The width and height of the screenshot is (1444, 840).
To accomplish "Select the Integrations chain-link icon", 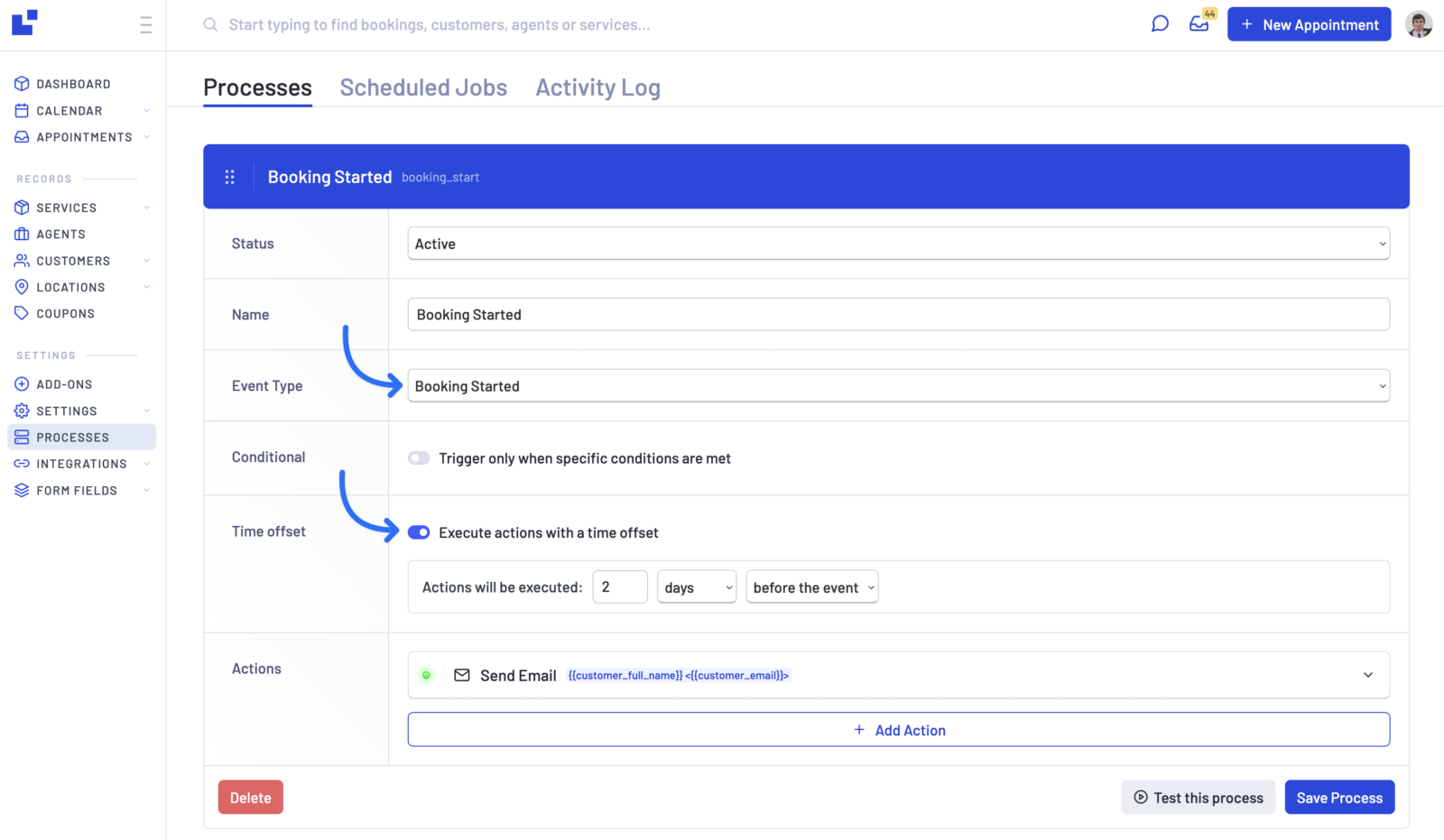I will (22, 463).
